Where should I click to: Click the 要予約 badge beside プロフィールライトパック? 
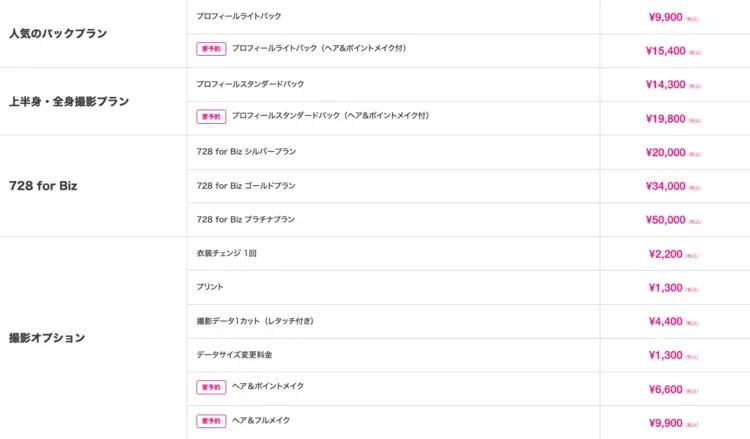(211, 48)
